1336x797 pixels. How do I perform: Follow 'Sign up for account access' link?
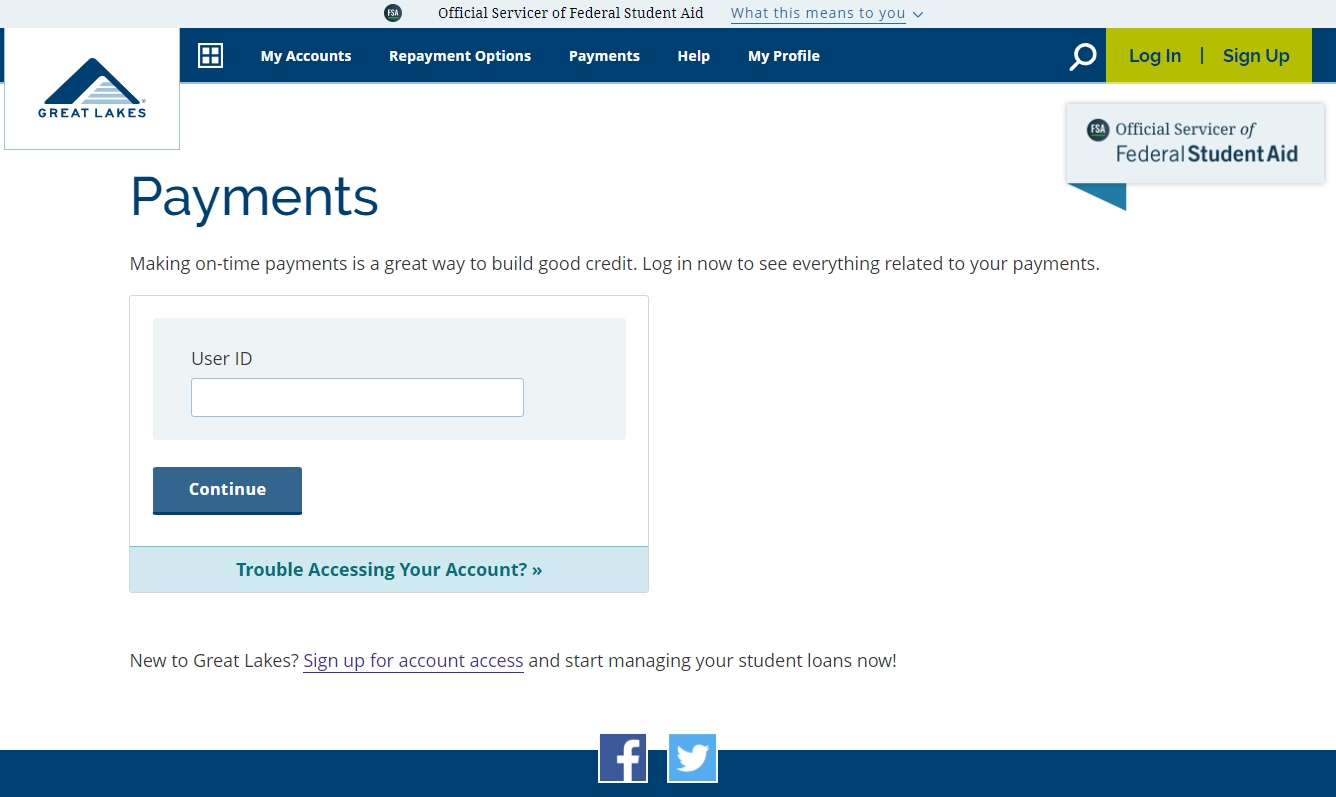tap(413, 661)
